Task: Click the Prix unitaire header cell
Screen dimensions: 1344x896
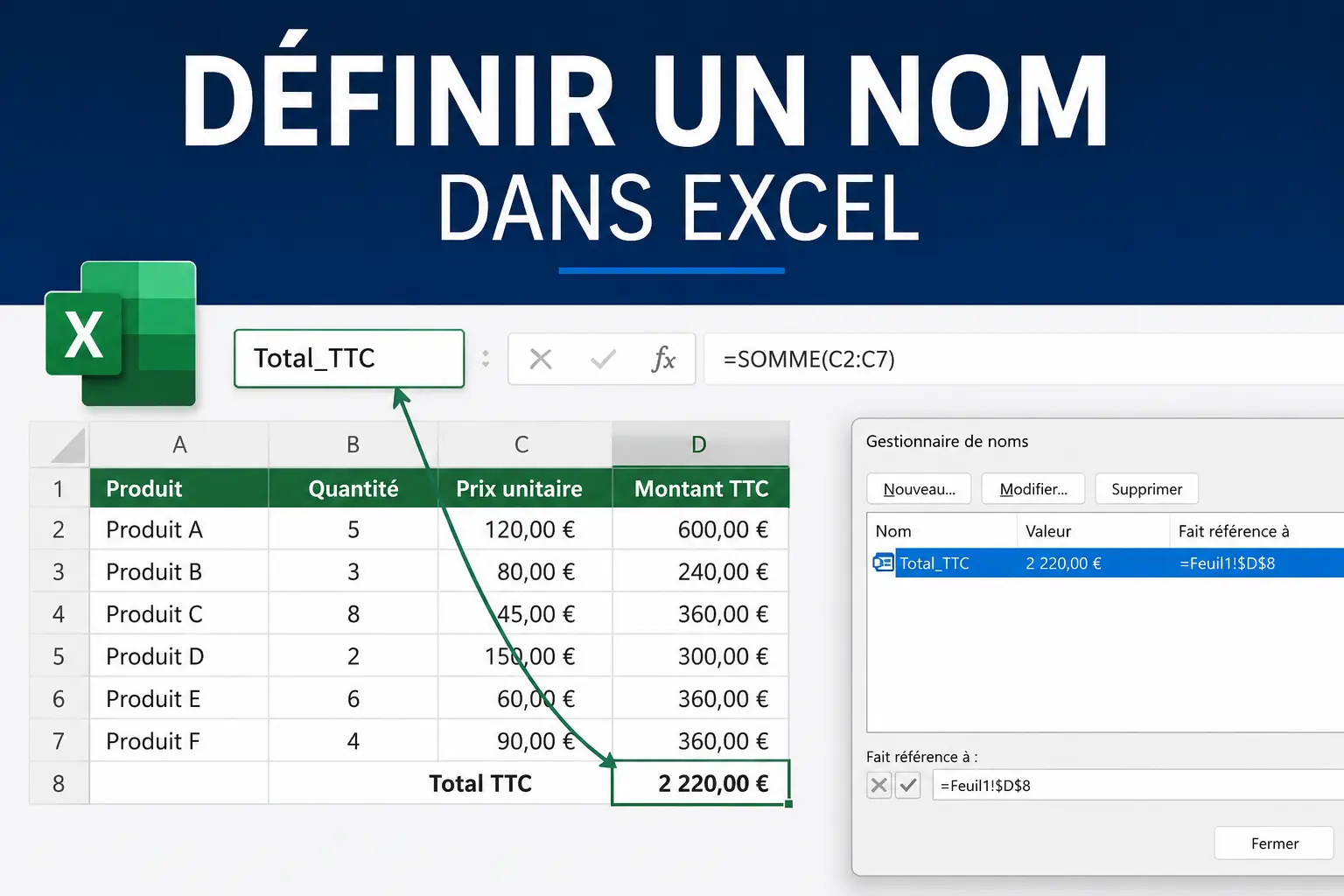Action: 525,488
